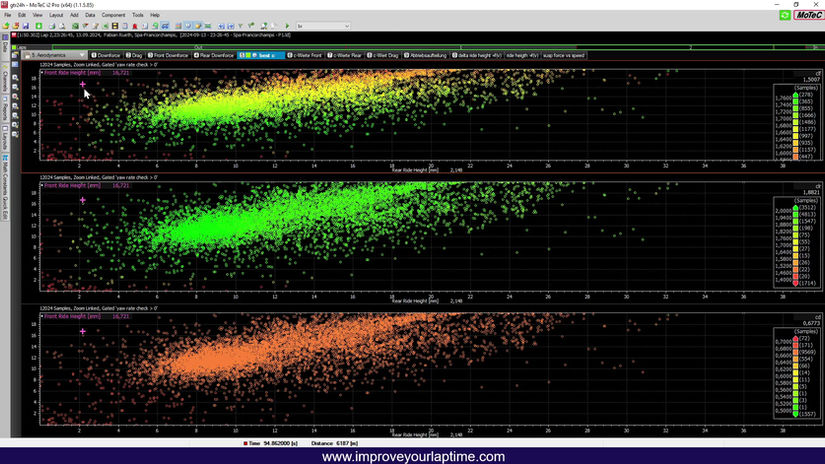
Task: Click bottom chart's red swatch beside (72)
Action: 796,339
